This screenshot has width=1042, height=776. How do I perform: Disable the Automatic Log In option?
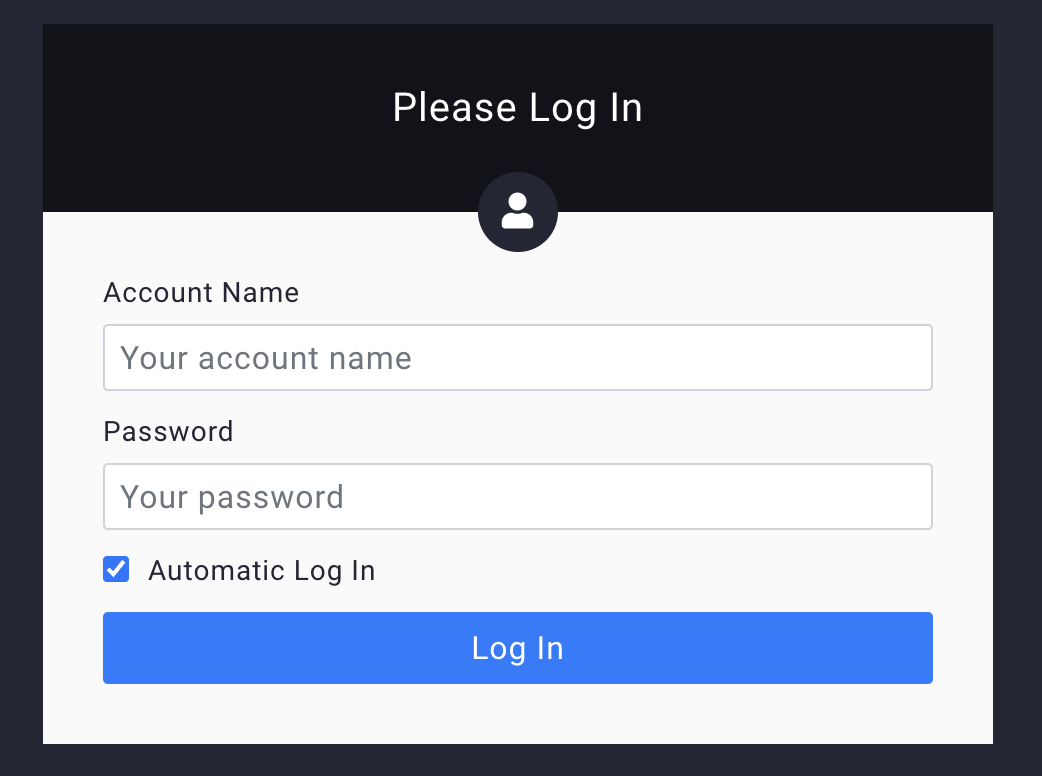[116, 569]
